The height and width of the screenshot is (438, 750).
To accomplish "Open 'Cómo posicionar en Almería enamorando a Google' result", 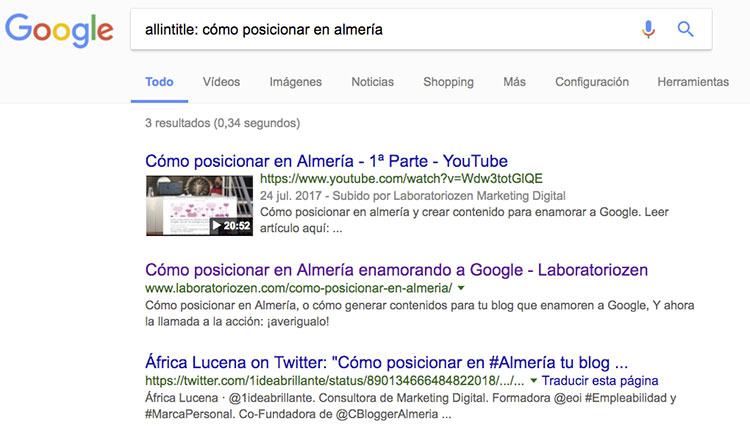I will point(396,270).
